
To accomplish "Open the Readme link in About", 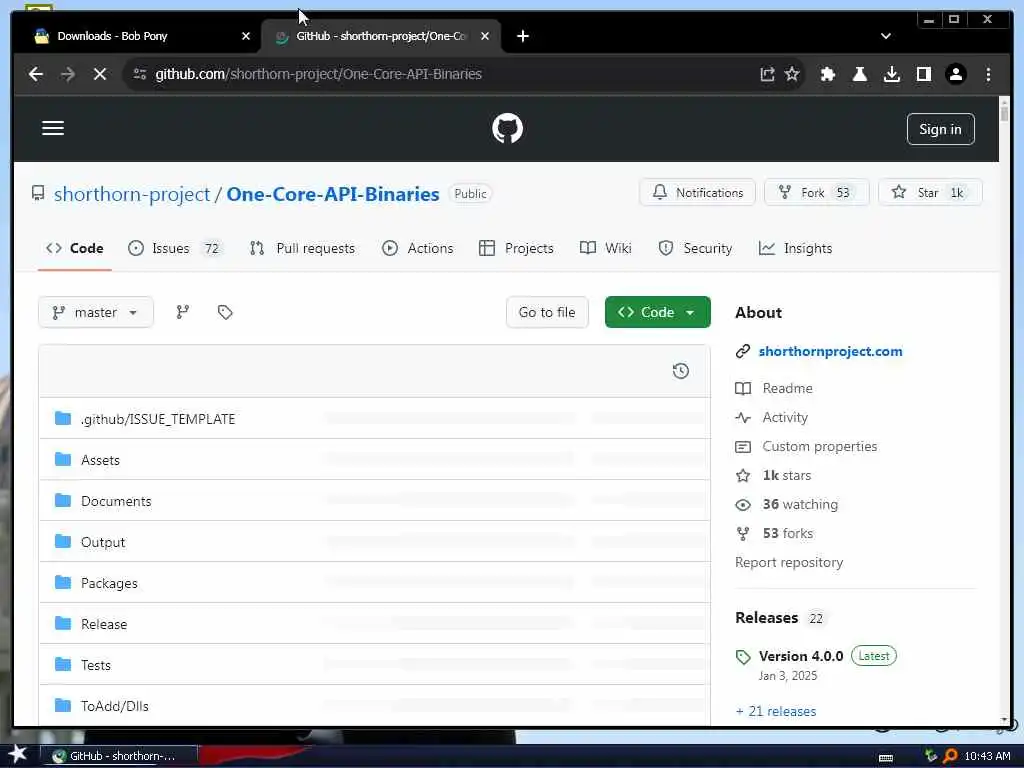I will [x=787, y=389].
